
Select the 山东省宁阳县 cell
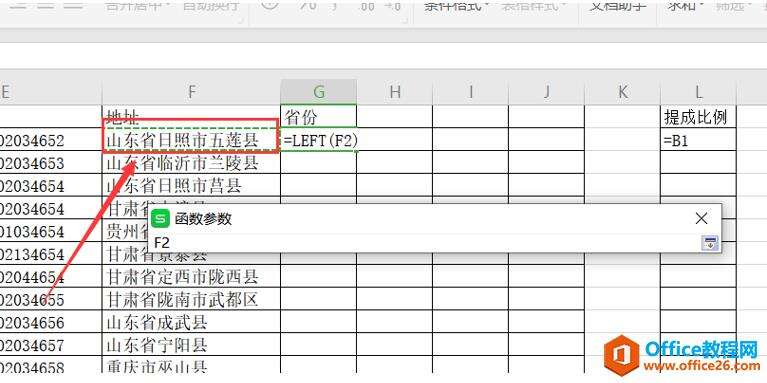(x=192, y=345)
